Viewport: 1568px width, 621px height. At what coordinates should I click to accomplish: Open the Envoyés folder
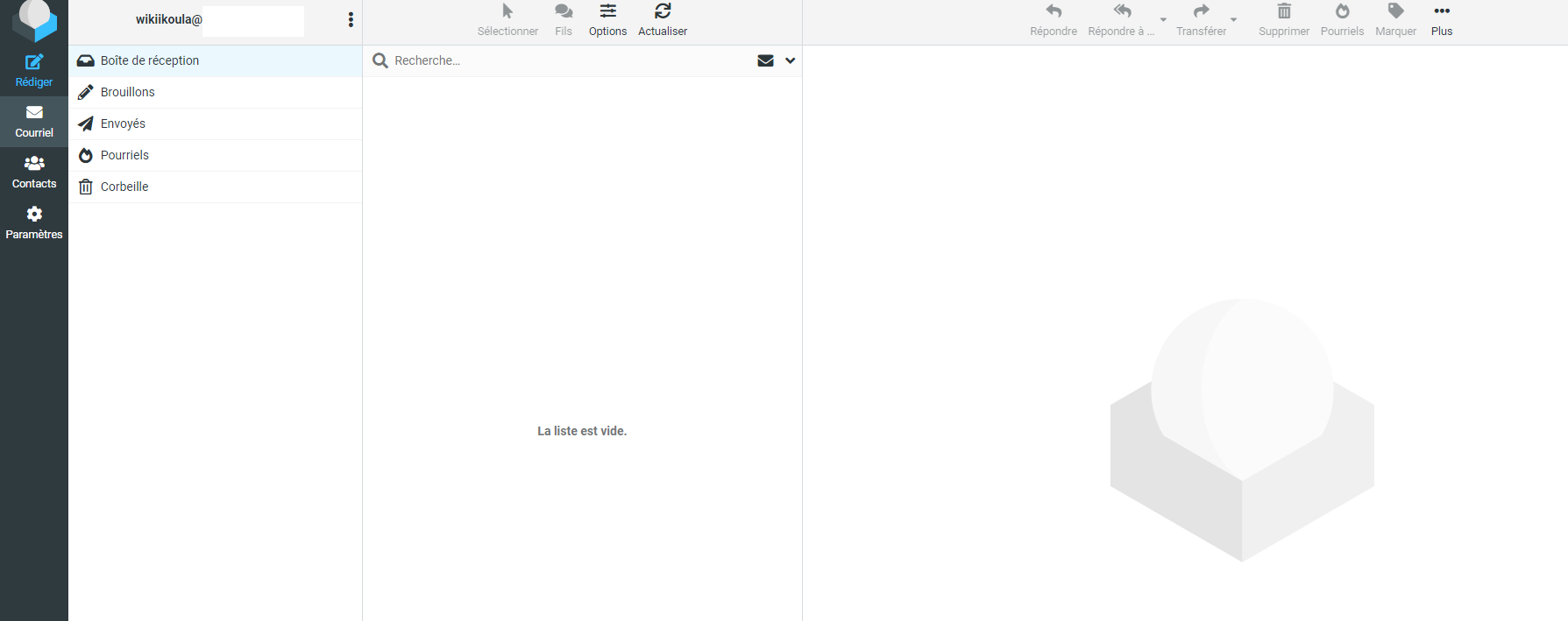pos(215,123)
